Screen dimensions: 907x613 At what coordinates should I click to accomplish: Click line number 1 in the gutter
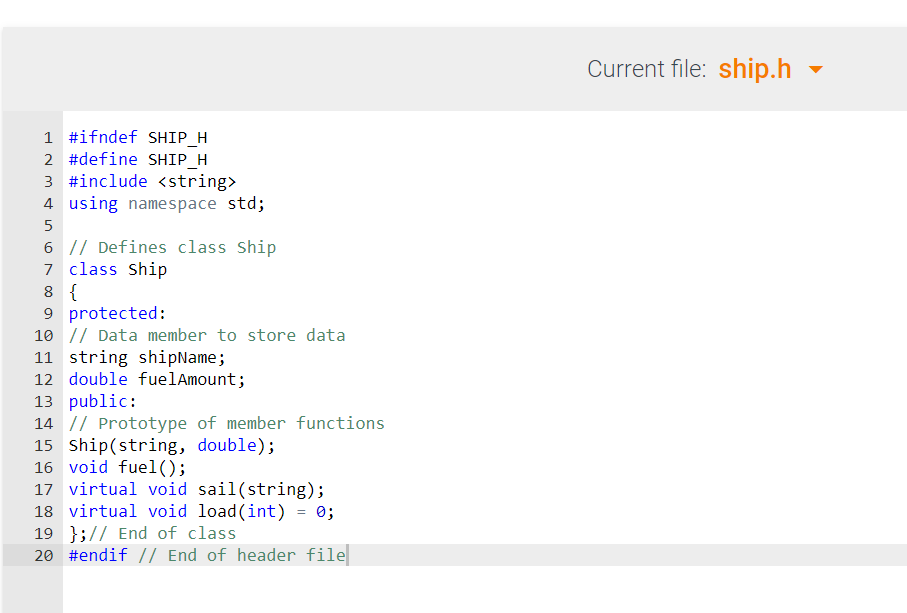coord(47,137)
